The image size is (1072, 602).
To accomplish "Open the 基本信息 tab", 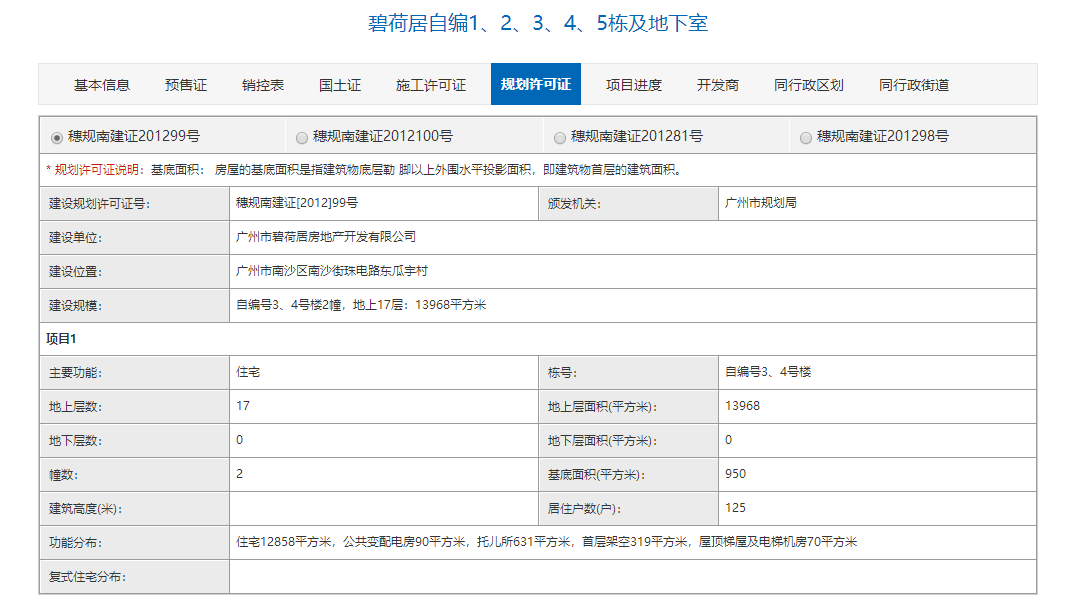I will click(x=102, y=85).
